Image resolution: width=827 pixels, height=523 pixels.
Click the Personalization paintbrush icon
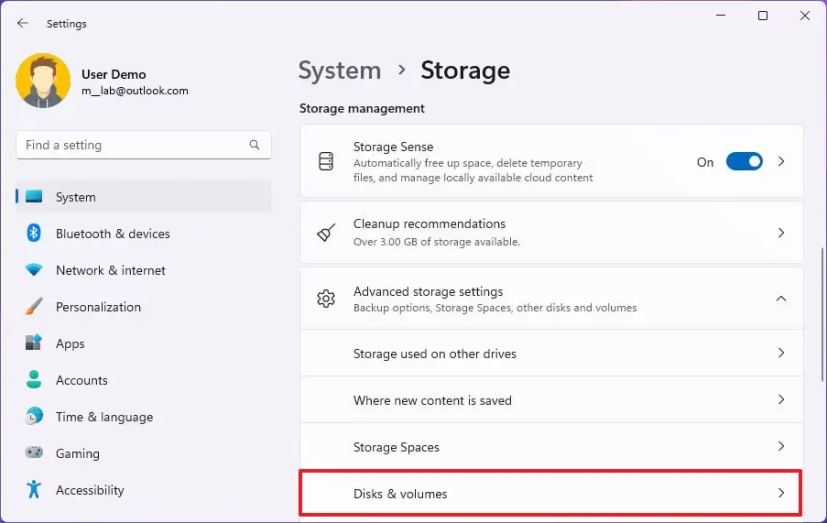(x=34, y=306)
